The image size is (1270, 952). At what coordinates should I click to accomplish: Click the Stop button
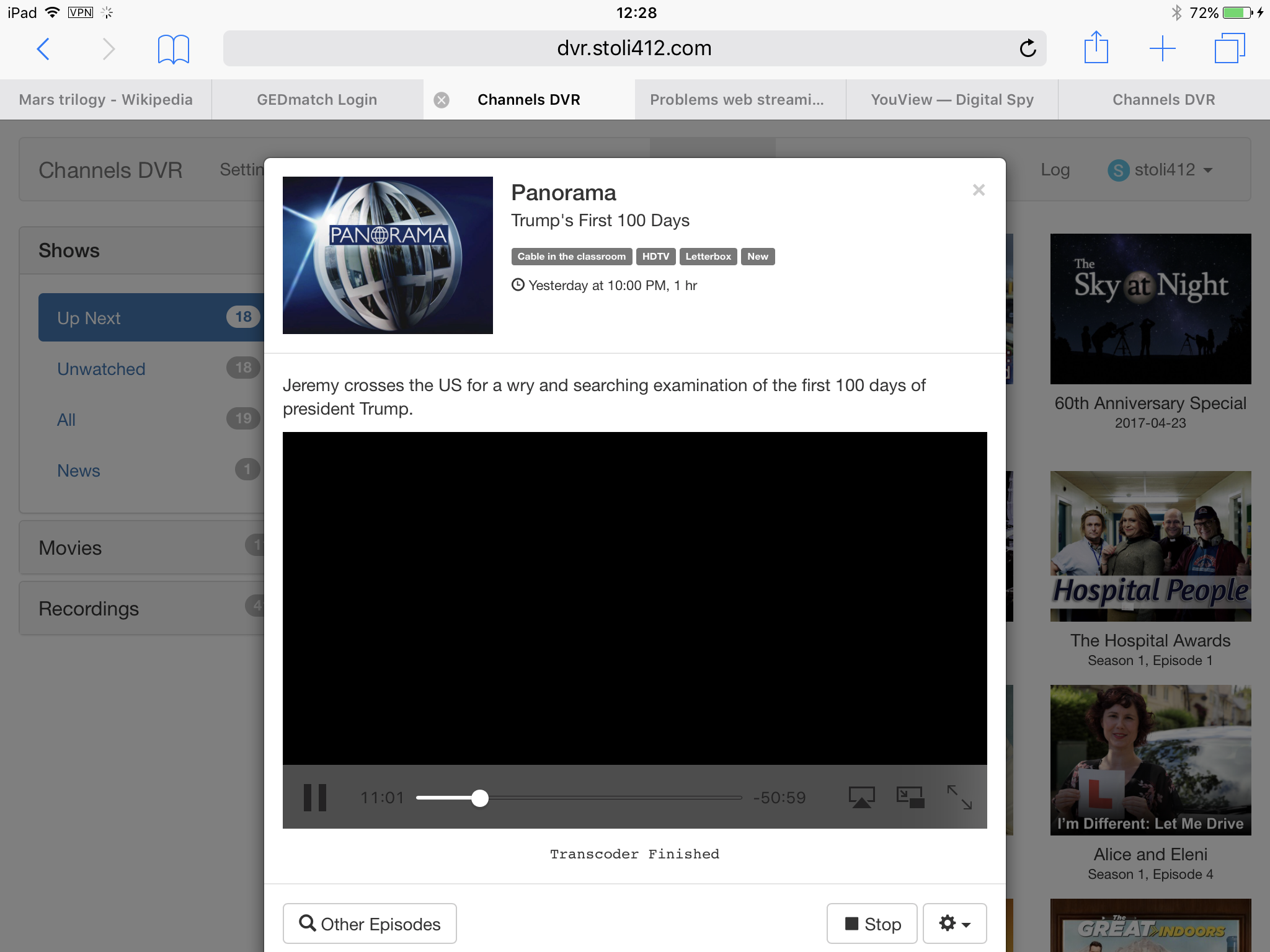coord(872,923)
